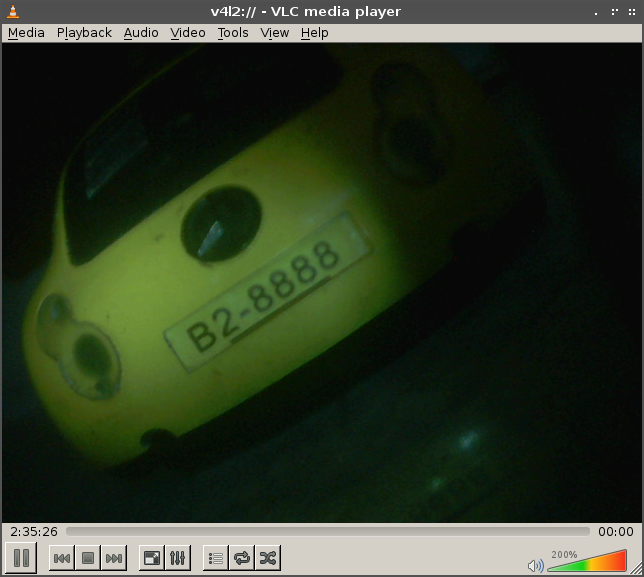Open the Media menu
644x577 pixels.
click(x=26, y=33)
